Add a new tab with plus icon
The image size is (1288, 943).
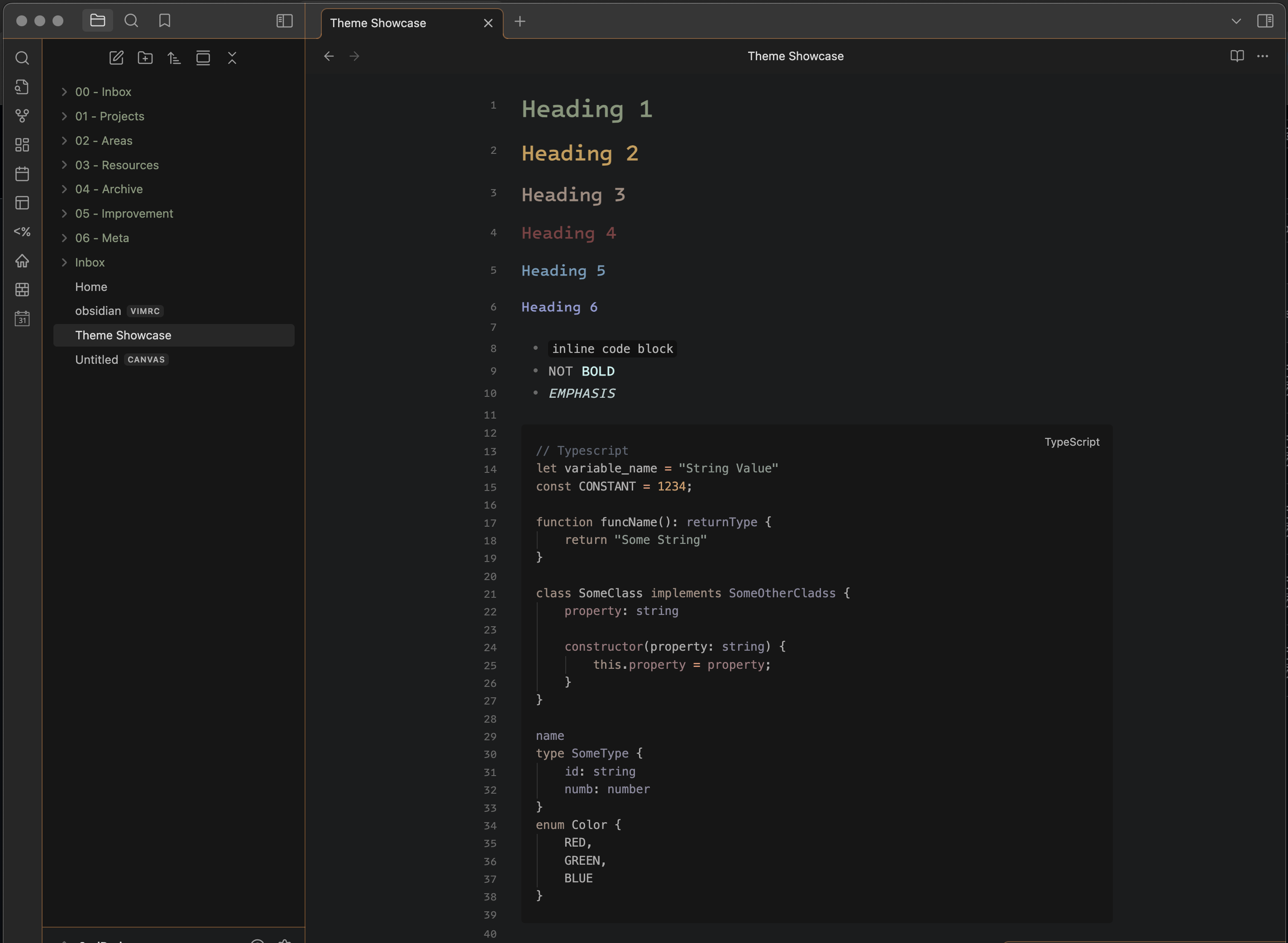click(520, 21)
